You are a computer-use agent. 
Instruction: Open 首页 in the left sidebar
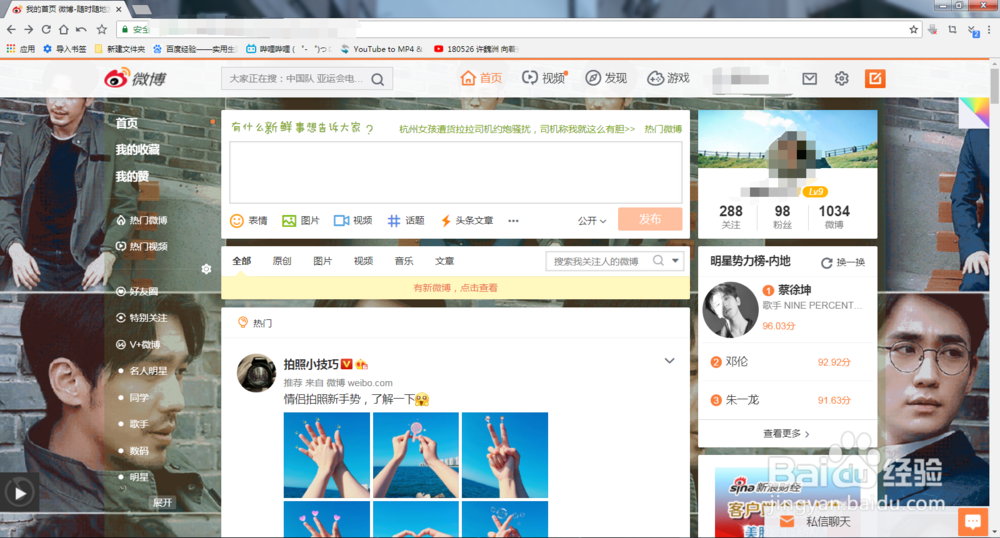point(126,123)
